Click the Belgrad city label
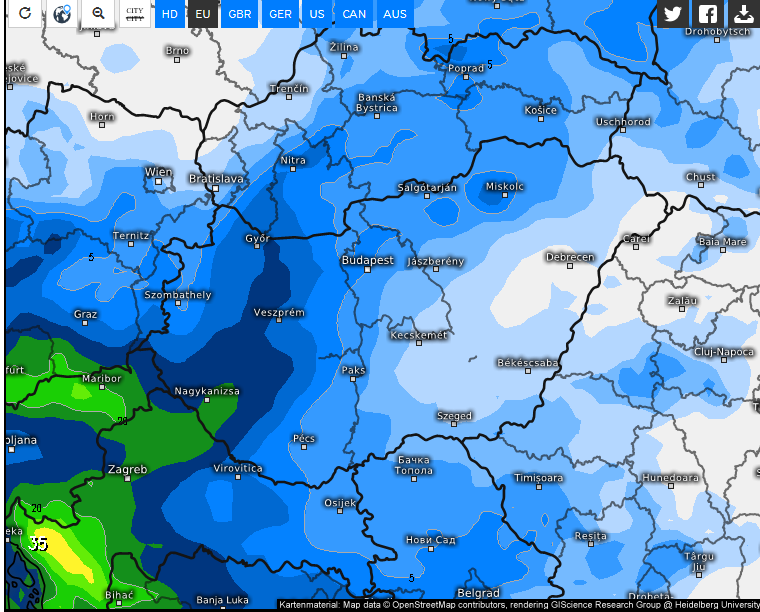The width and height of the screenshot is (760, 612). click(478, 593)
